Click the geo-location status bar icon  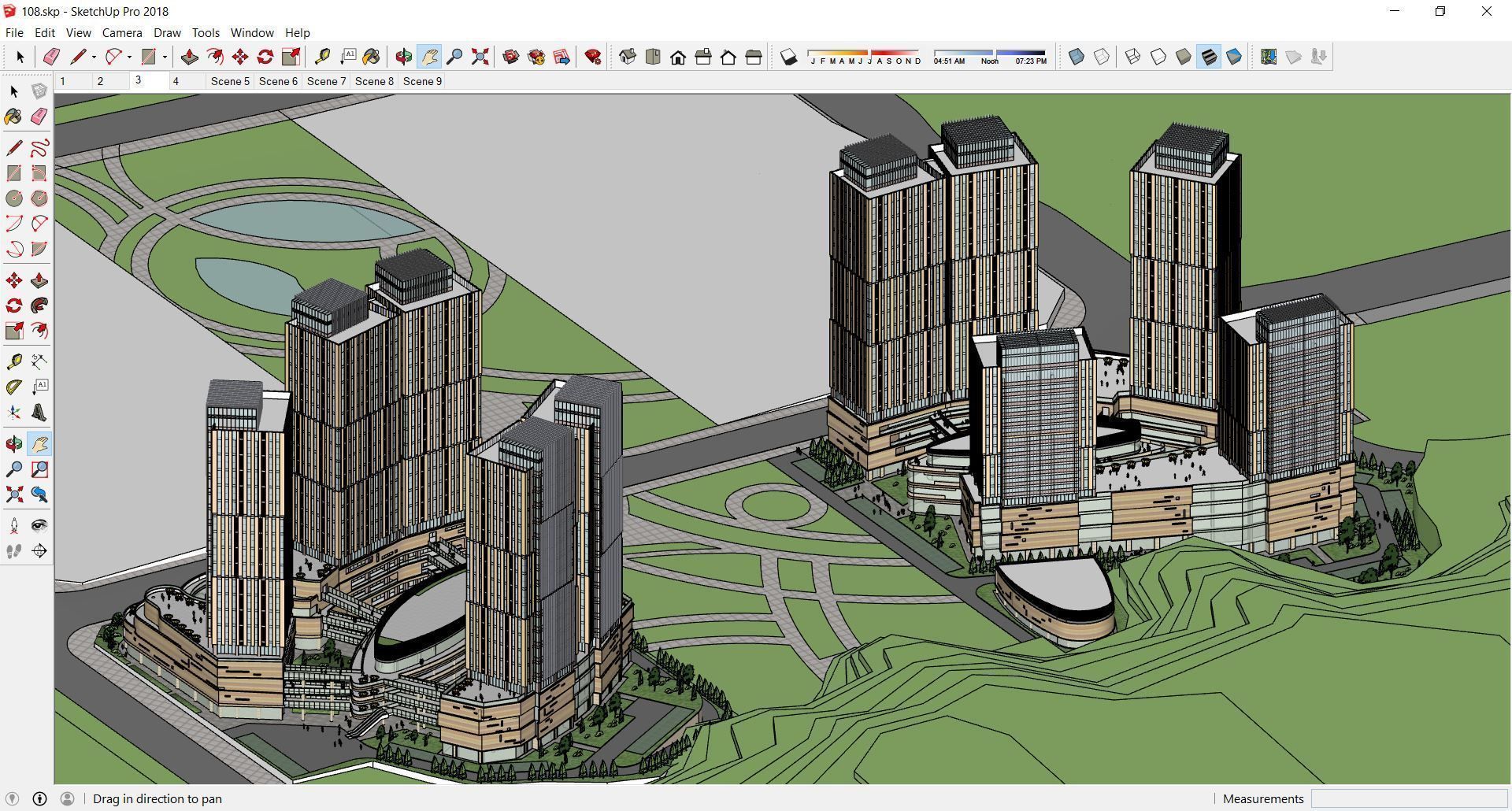pos(13,798)
